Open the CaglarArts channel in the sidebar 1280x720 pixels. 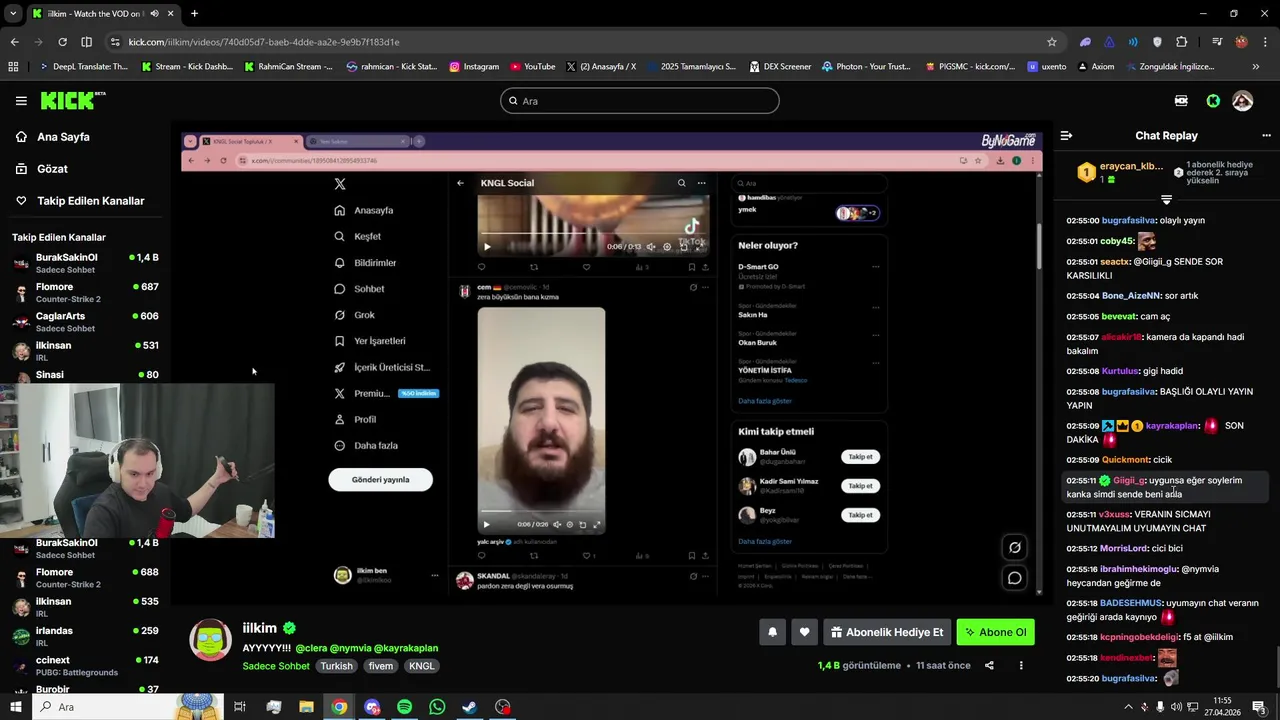pos(84,322)
